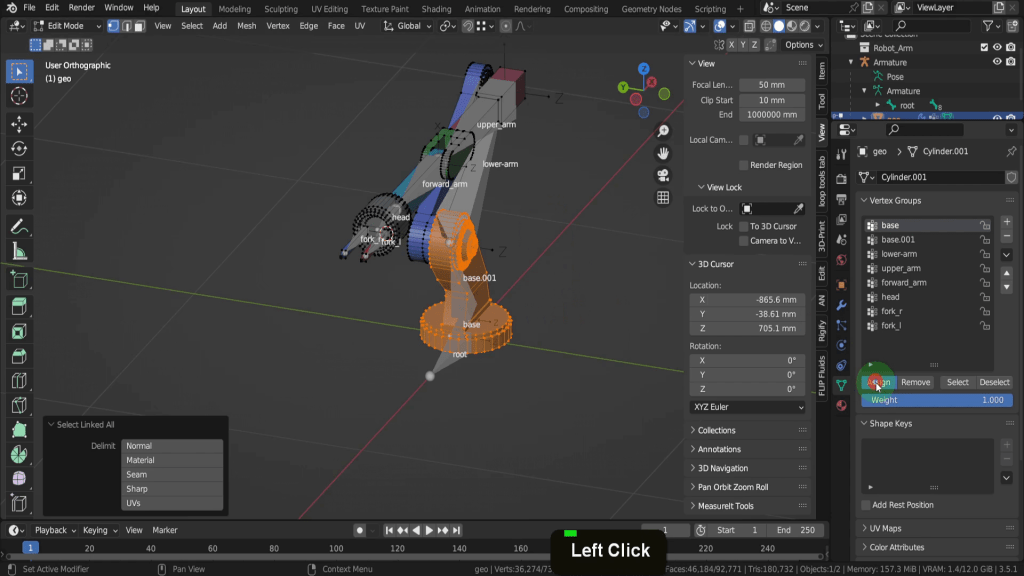This screenshot has height=576, width=1024.
Task: Switch to orthographic grid view icon
Action: click(663, 198)
